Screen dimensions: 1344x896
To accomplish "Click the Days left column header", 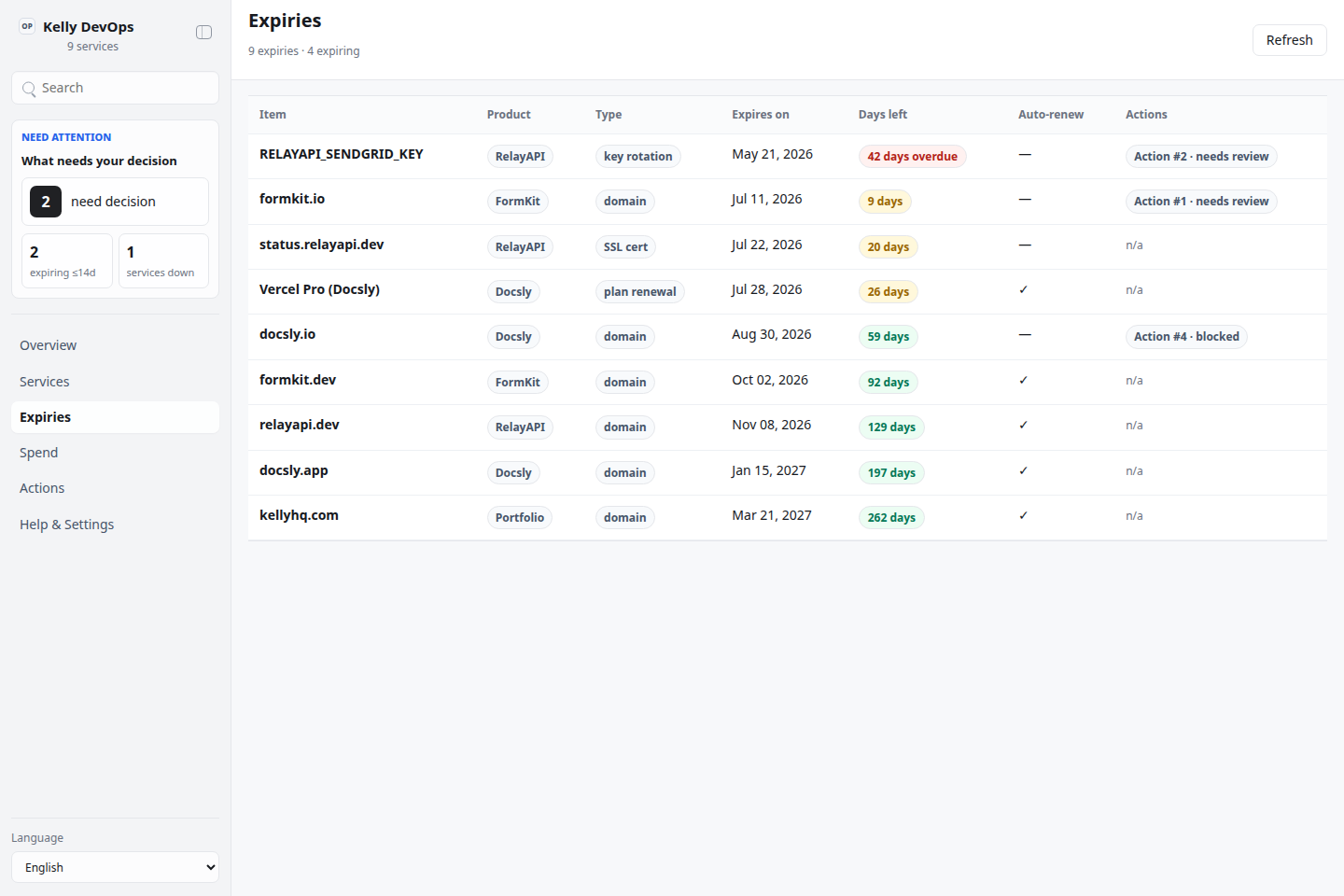I will click(x=883, y=115).
